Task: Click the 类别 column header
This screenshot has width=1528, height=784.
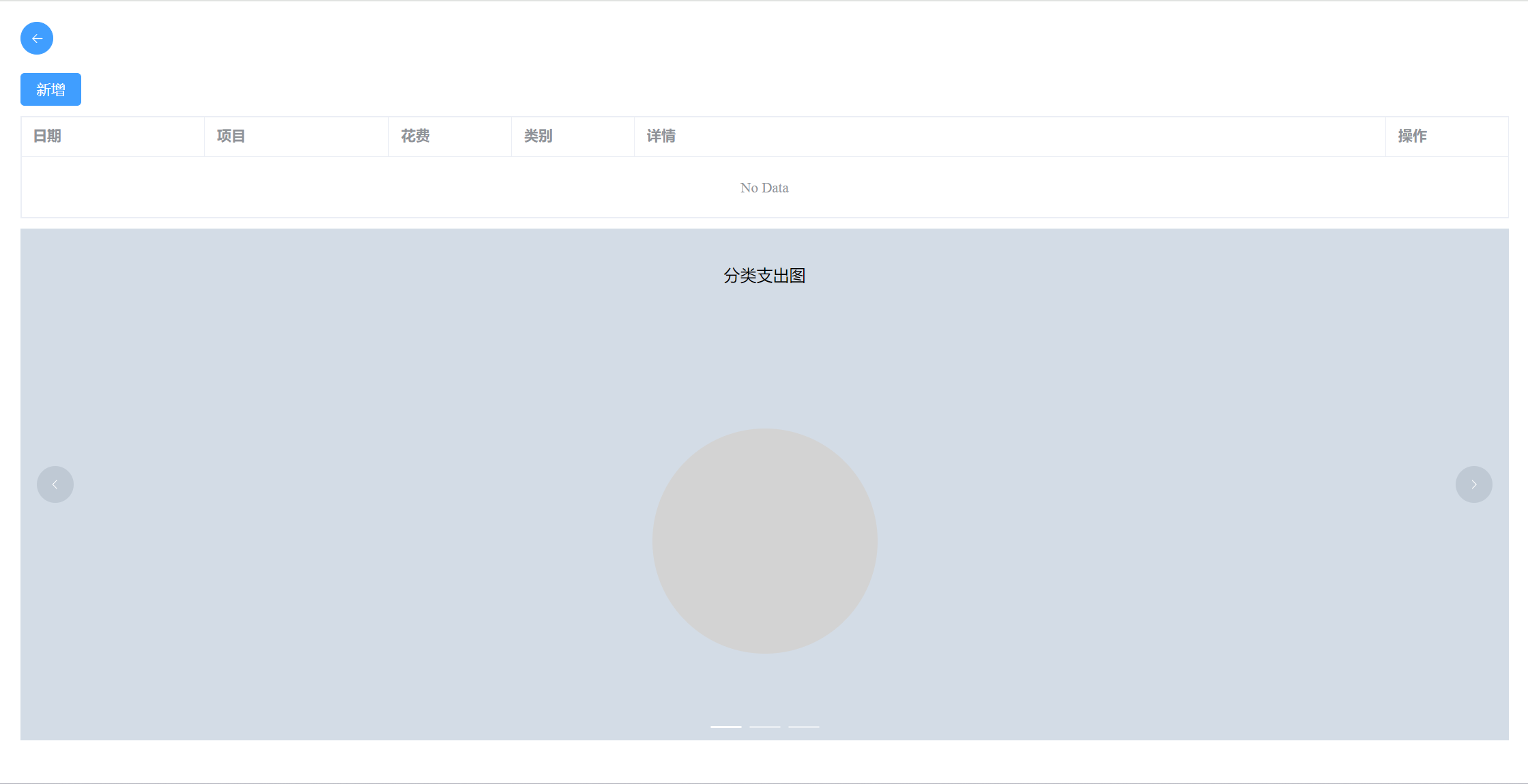Action: click(573, 136)
